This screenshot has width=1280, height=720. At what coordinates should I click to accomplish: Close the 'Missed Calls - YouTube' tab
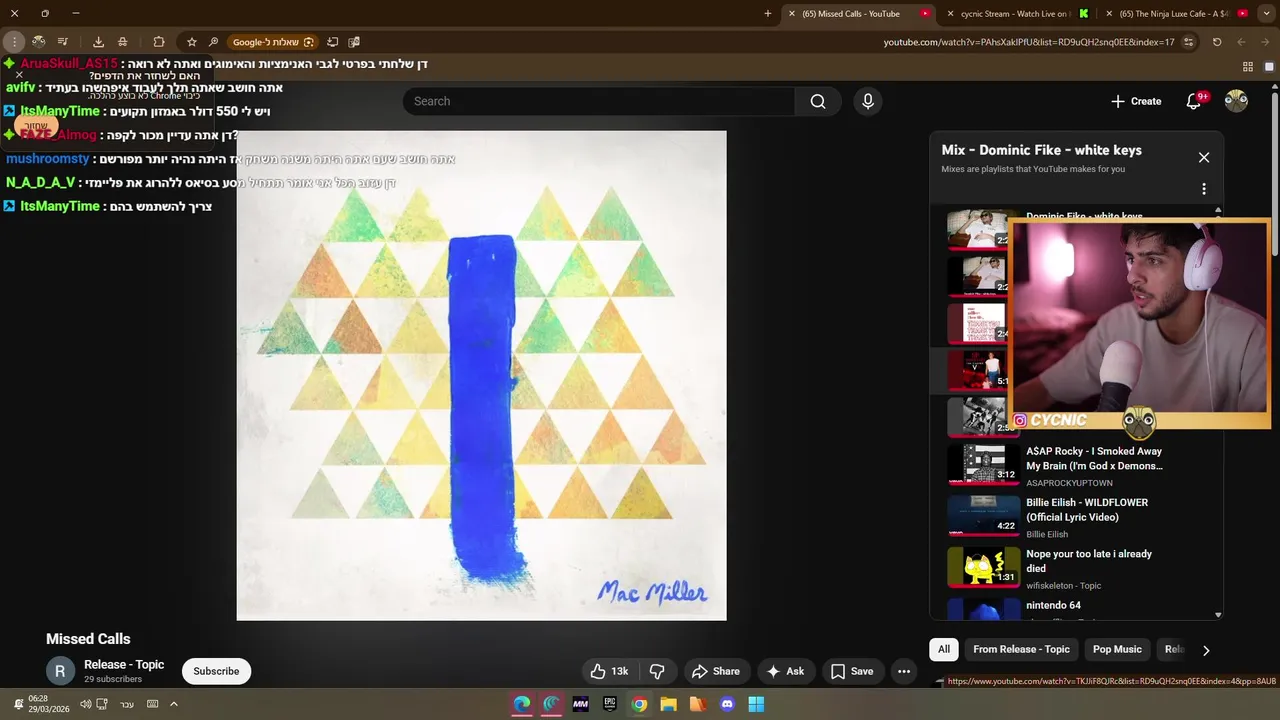791,14
